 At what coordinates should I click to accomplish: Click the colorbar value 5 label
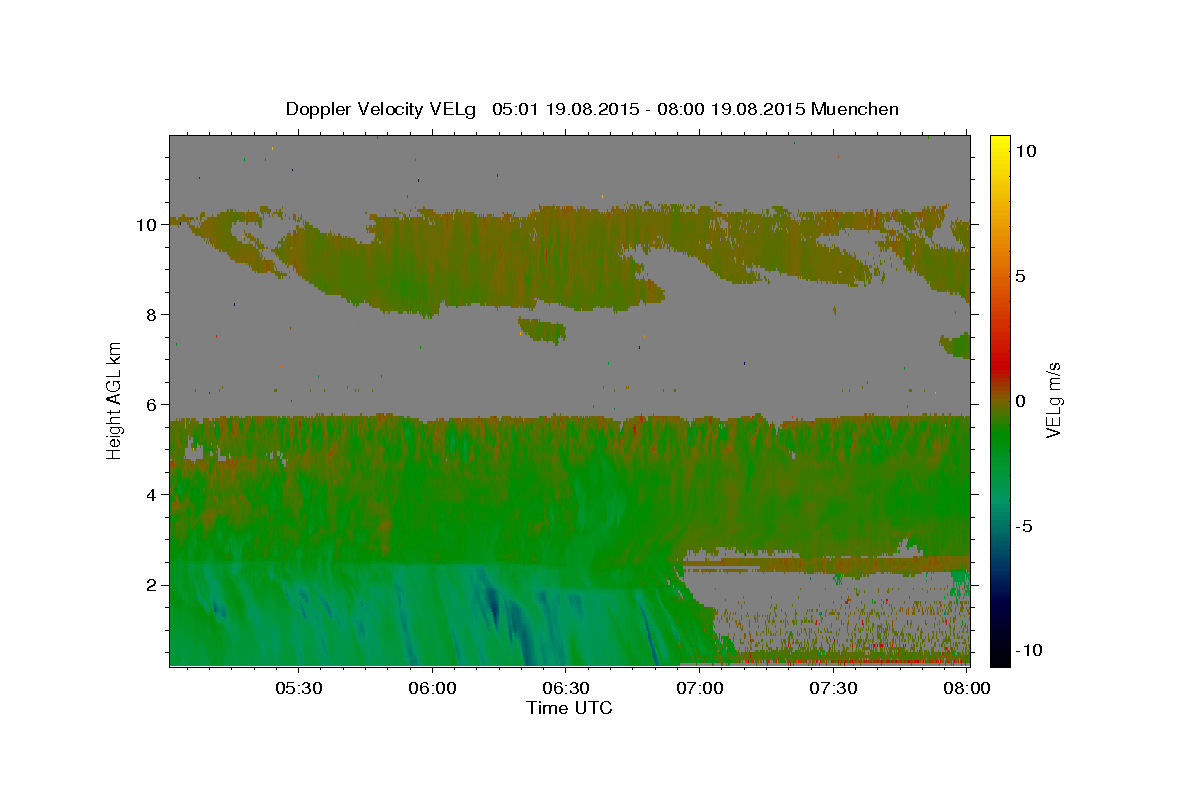[1021, 276]
